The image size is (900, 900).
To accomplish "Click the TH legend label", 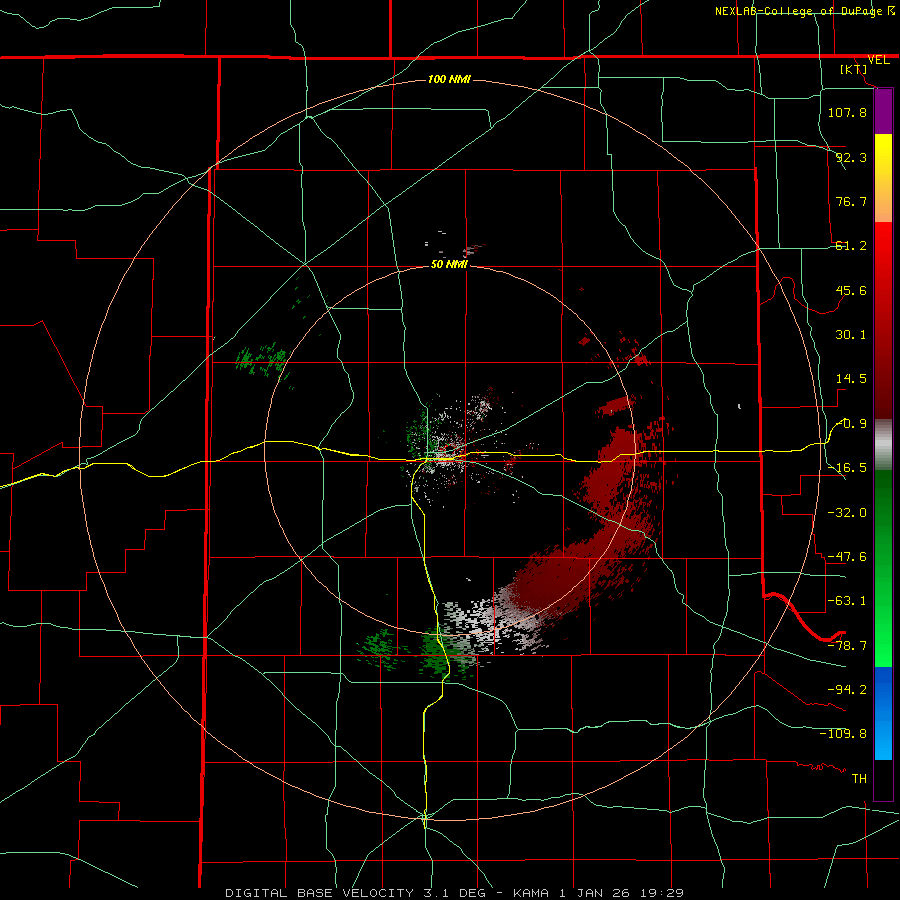I will click(x=859, y=779).
